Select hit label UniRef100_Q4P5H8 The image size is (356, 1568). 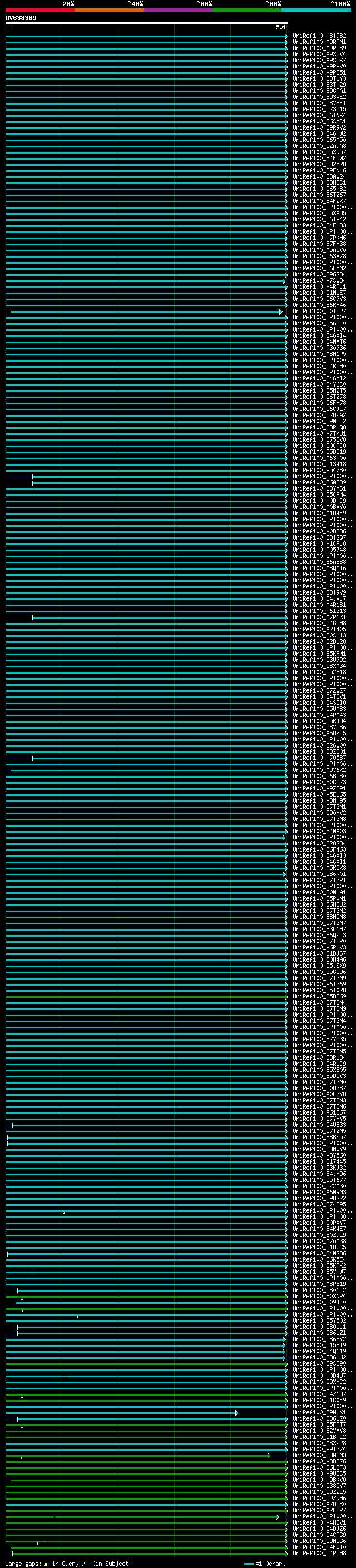coord(319,1554)
